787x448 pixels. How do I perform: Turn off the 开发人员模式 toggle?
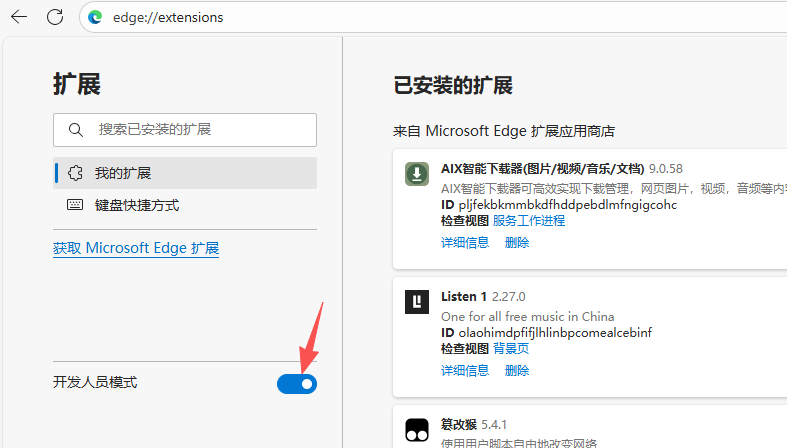[297, 384]
